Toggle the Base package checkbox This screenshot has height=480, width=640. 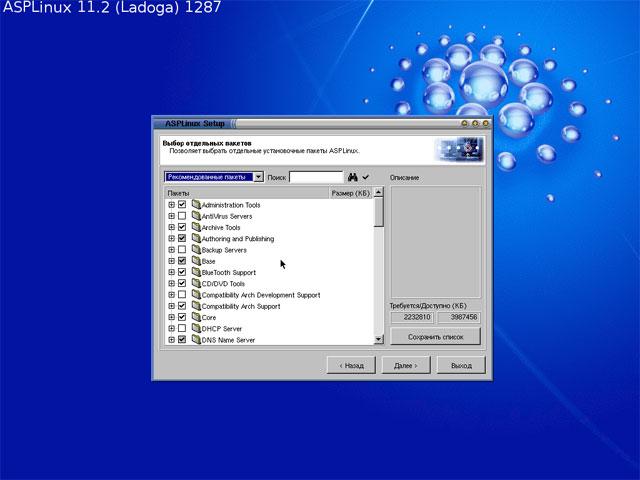tap(182, 261)
